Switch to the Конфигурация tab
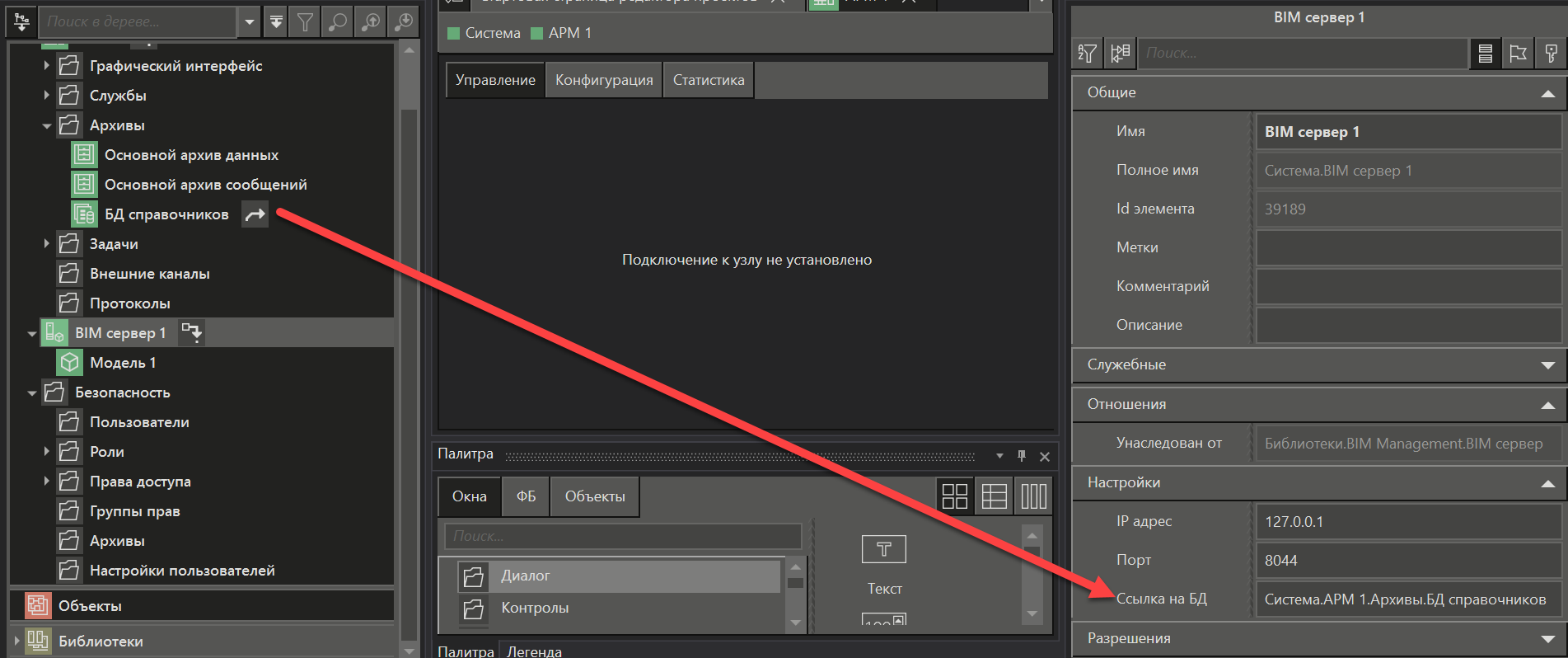The height and width of the screenshot is (658, 1568). [604, 80]
